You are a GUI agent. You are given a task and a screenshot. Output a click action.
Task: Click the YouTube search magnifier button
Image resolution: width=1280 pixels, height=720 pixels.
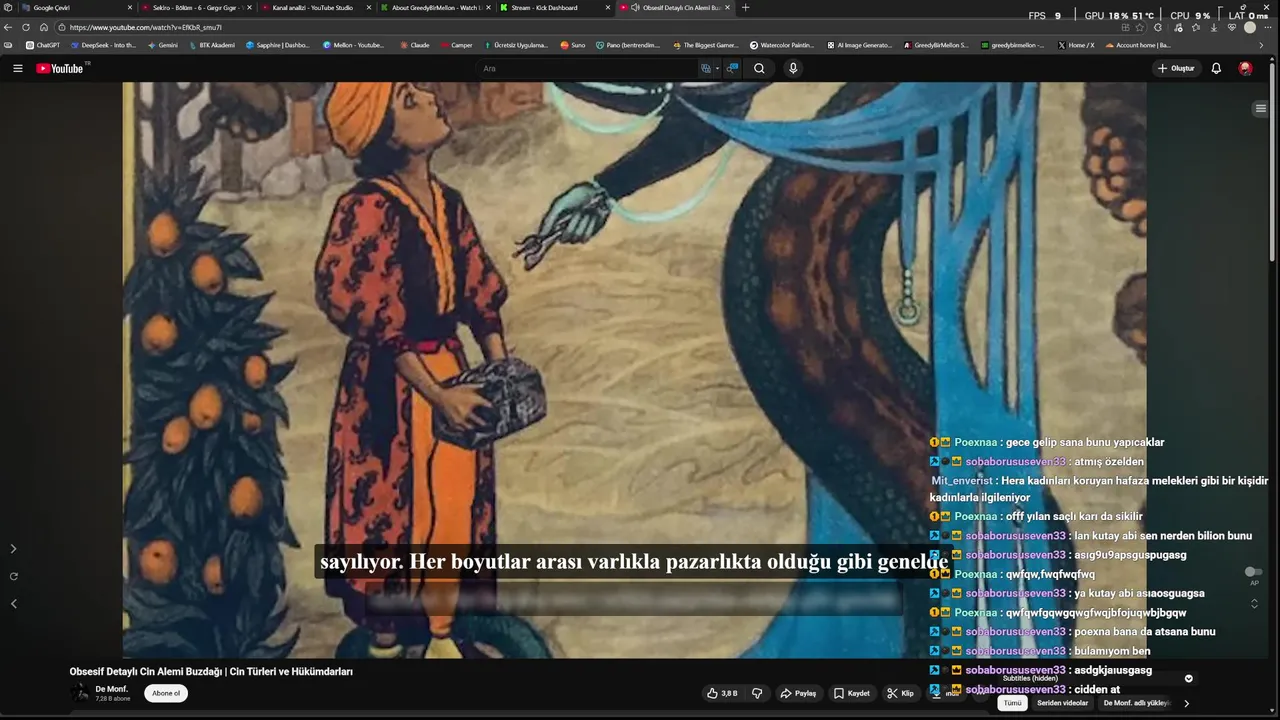tap(759, 68)
